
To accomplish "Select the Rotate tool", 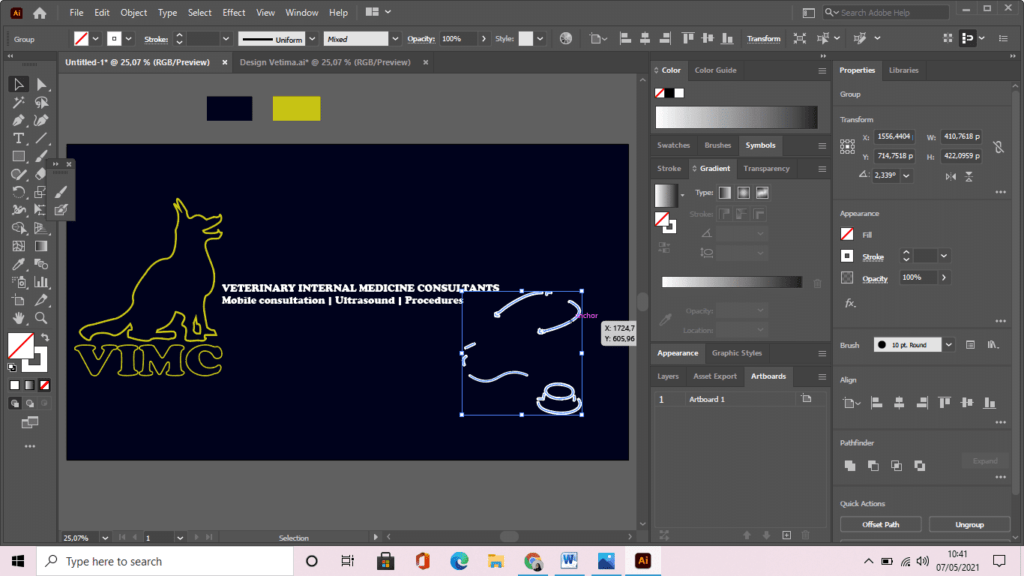I will click(x=18, y=192).
